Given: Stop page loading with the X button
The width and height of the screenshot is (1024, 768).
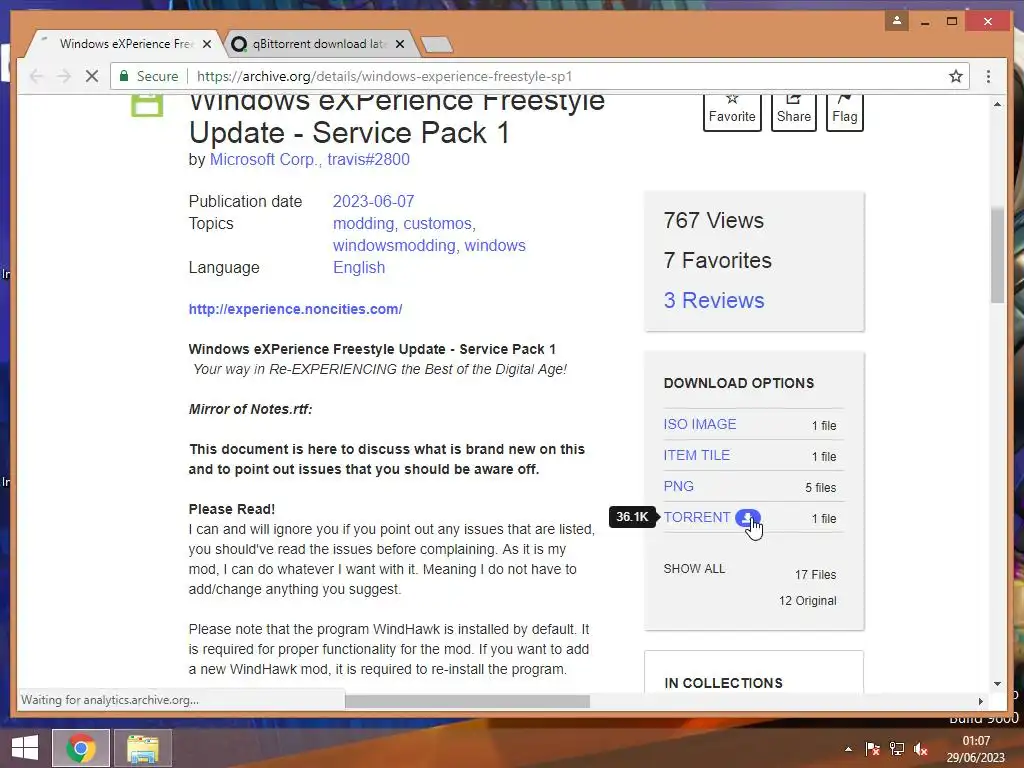Looking at the screenshot, I should [x=92, y=76].
